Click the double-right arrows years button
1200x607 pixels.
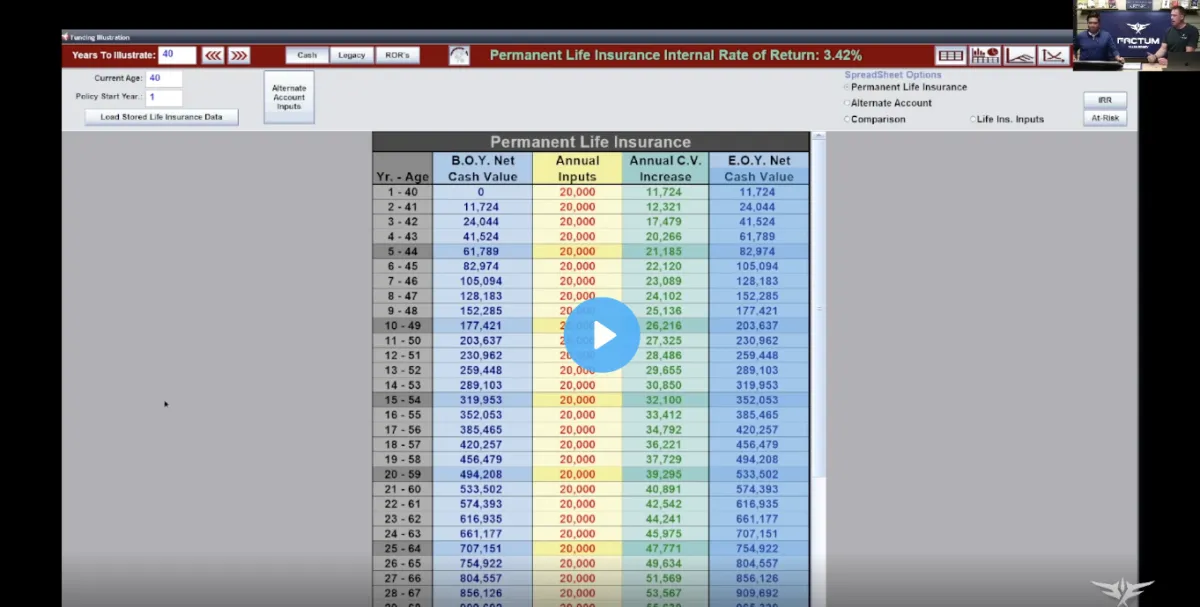(238, 56)
